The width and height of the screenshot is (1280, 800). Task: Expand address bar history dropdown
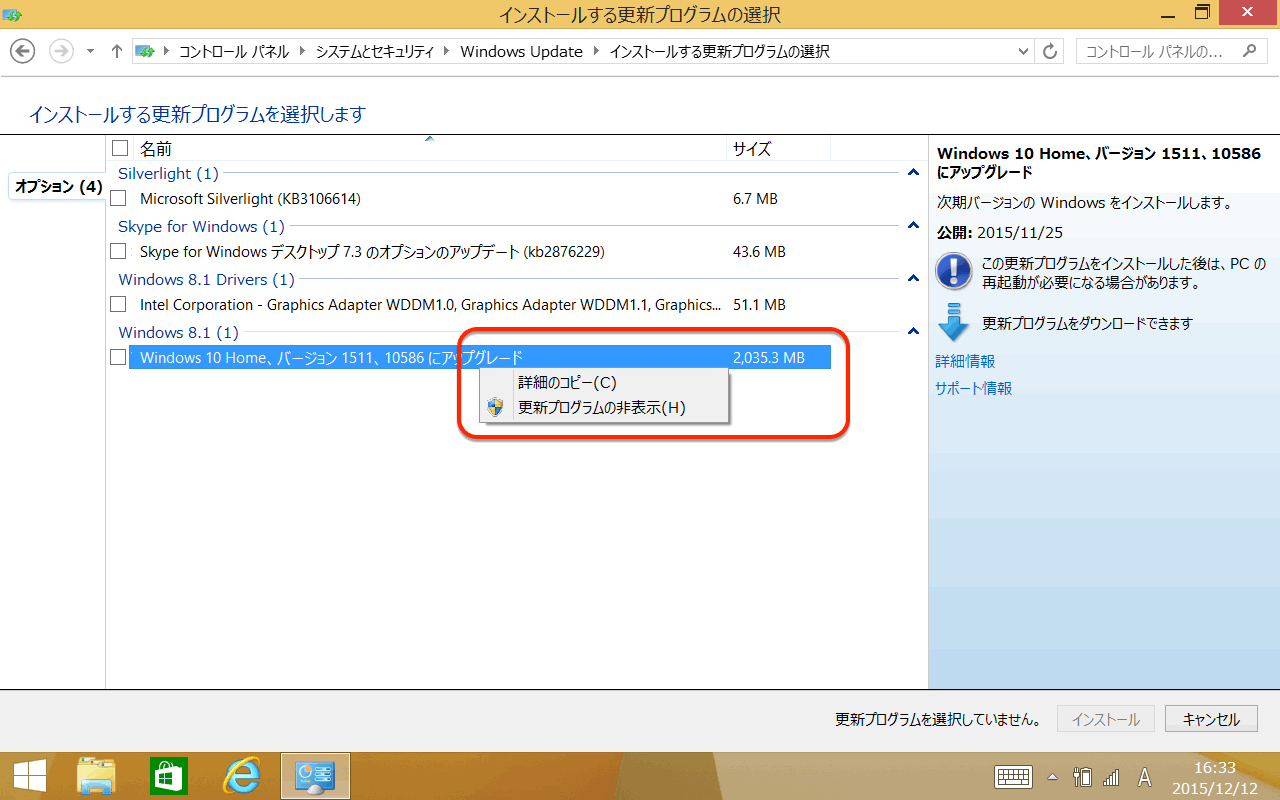pyautogui.click(x=1023, y=51)
